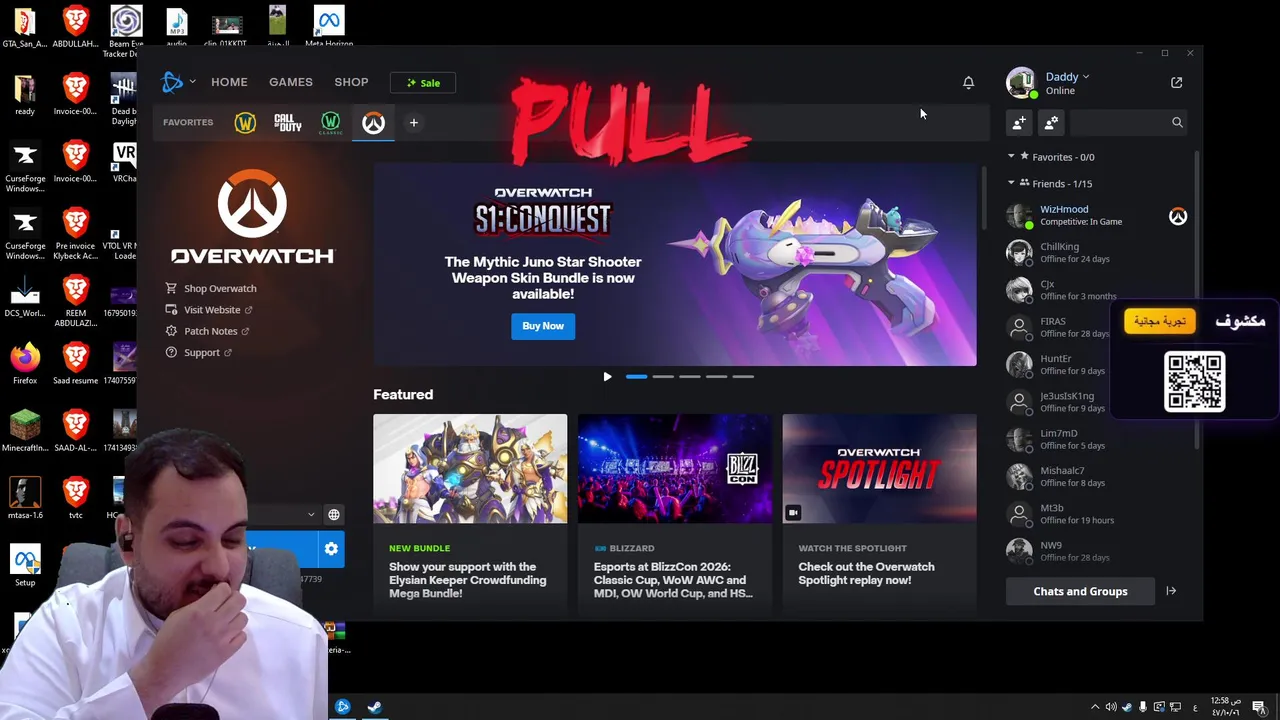The image size is (1280, 720).
Task: Select friend Lim7mD
Action: 1098,439
